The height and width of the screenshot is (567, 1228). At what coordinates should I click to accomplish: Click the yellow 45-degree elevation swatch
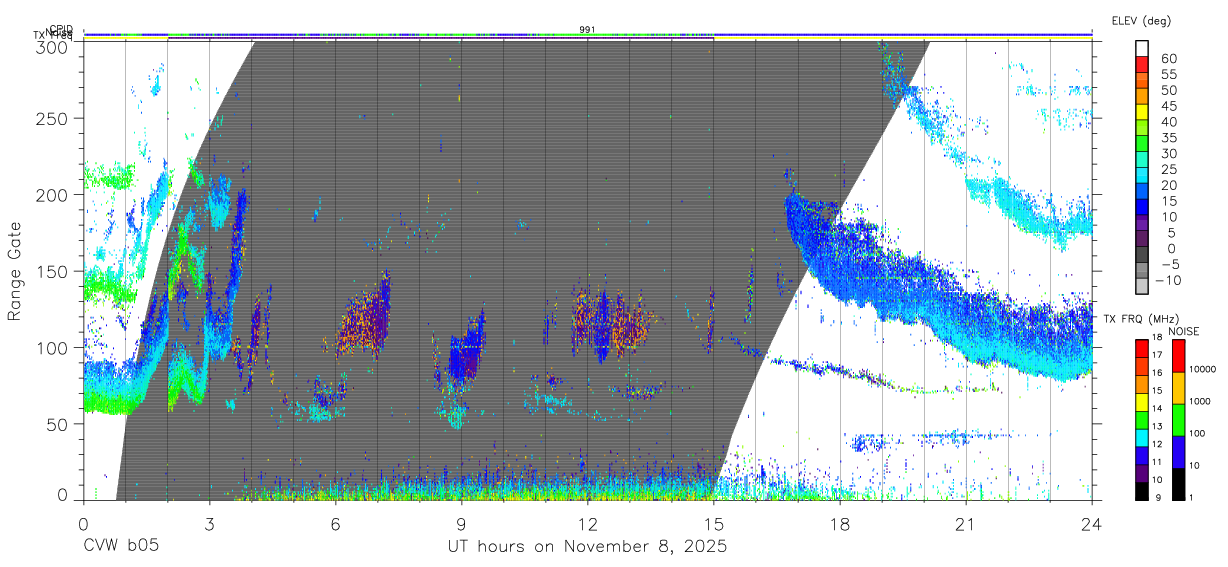coord(1141,110)
